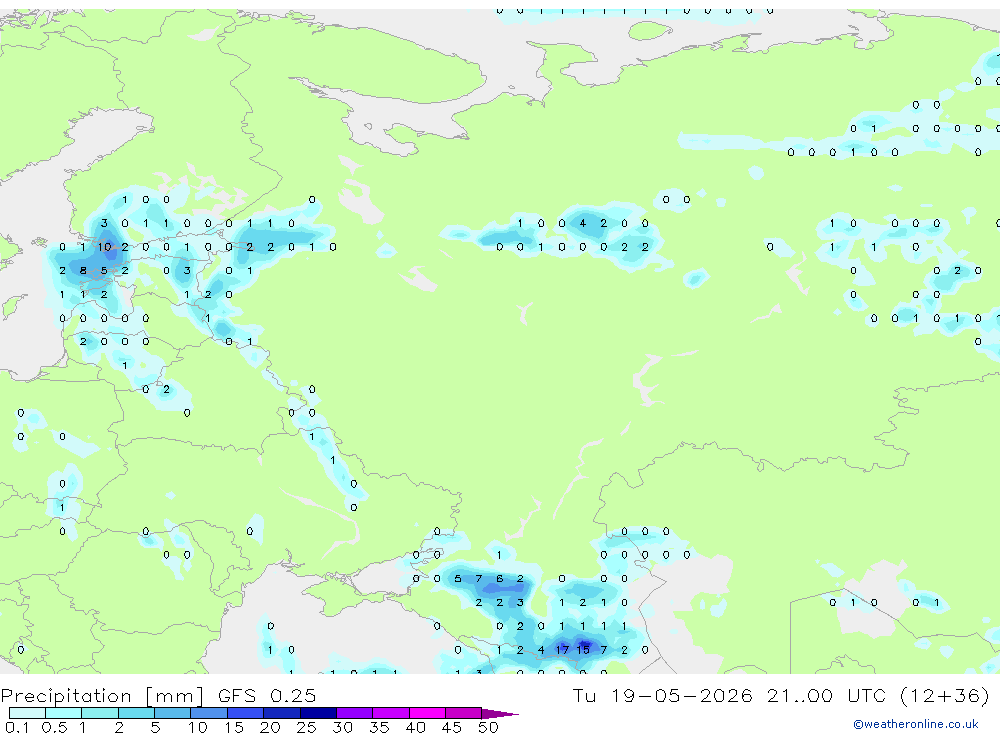Click the '35' legend scale label

tap(379, 727)
